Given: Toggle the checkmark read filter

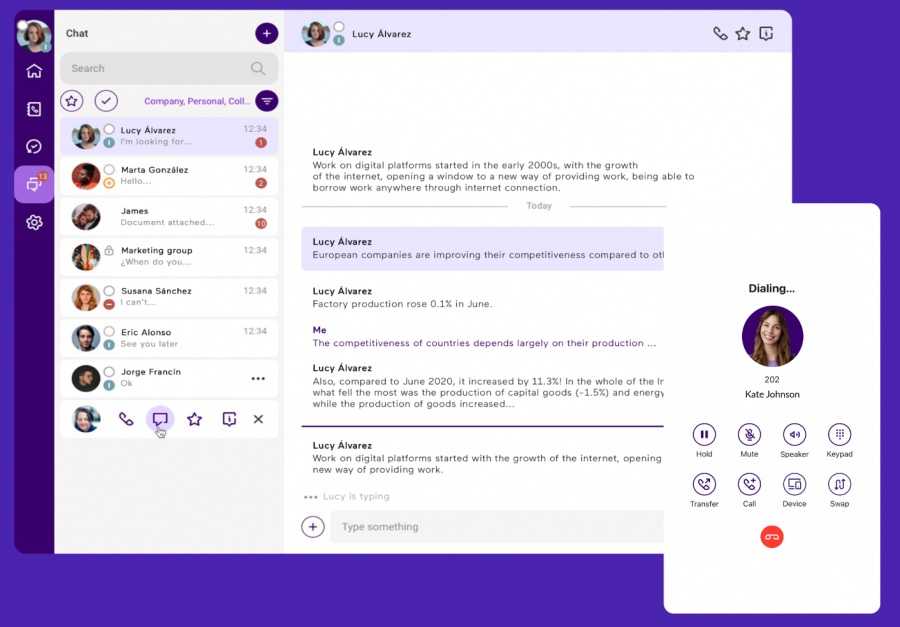Looking at the screenshot, I should pos(106,101).
